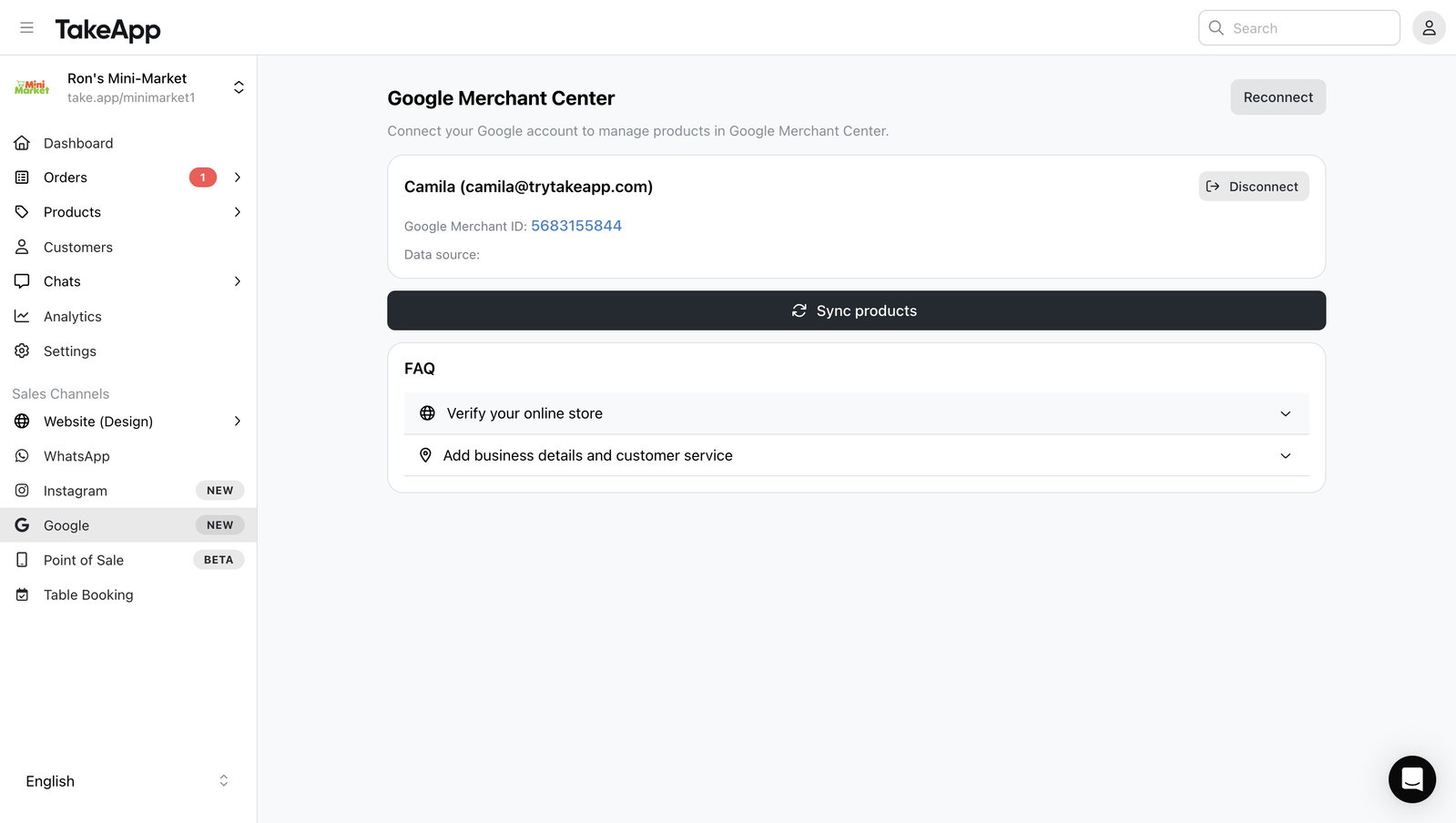1456x823 pixels.
Task: Open the English language selector arrows
Action: (x=224, y=781)
